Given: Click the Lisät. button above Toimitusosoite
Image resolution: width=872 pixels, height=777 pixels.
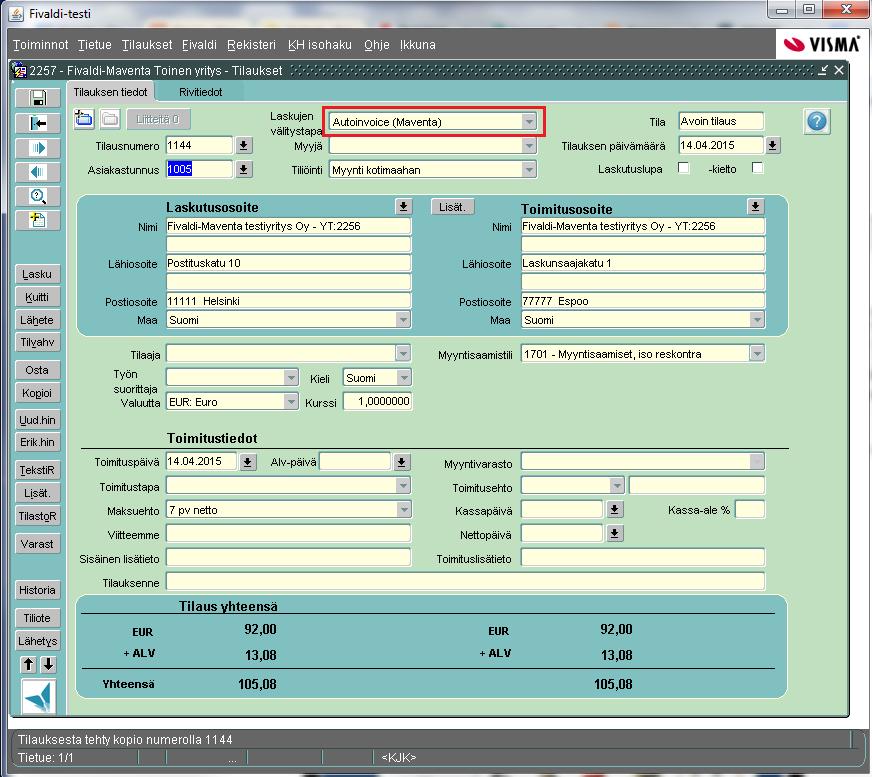Looking at the screenshot, I should (452, 207).
